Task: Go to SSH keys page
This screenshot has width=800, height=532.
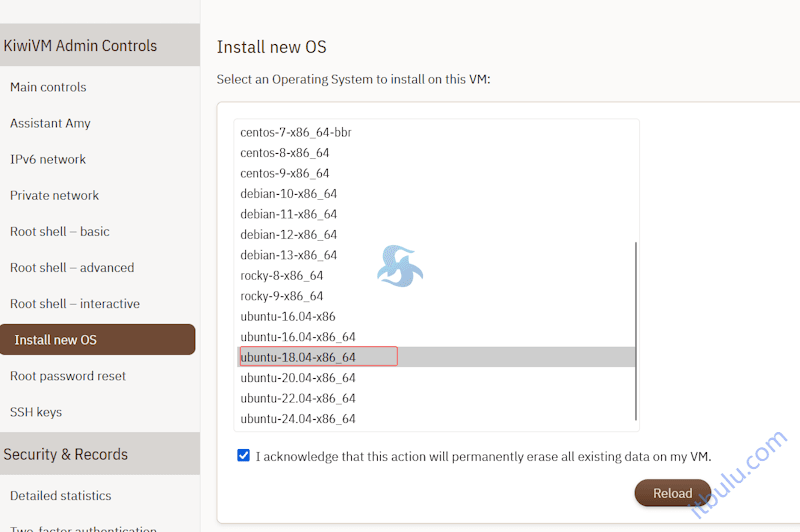Action: click(36, 412)
